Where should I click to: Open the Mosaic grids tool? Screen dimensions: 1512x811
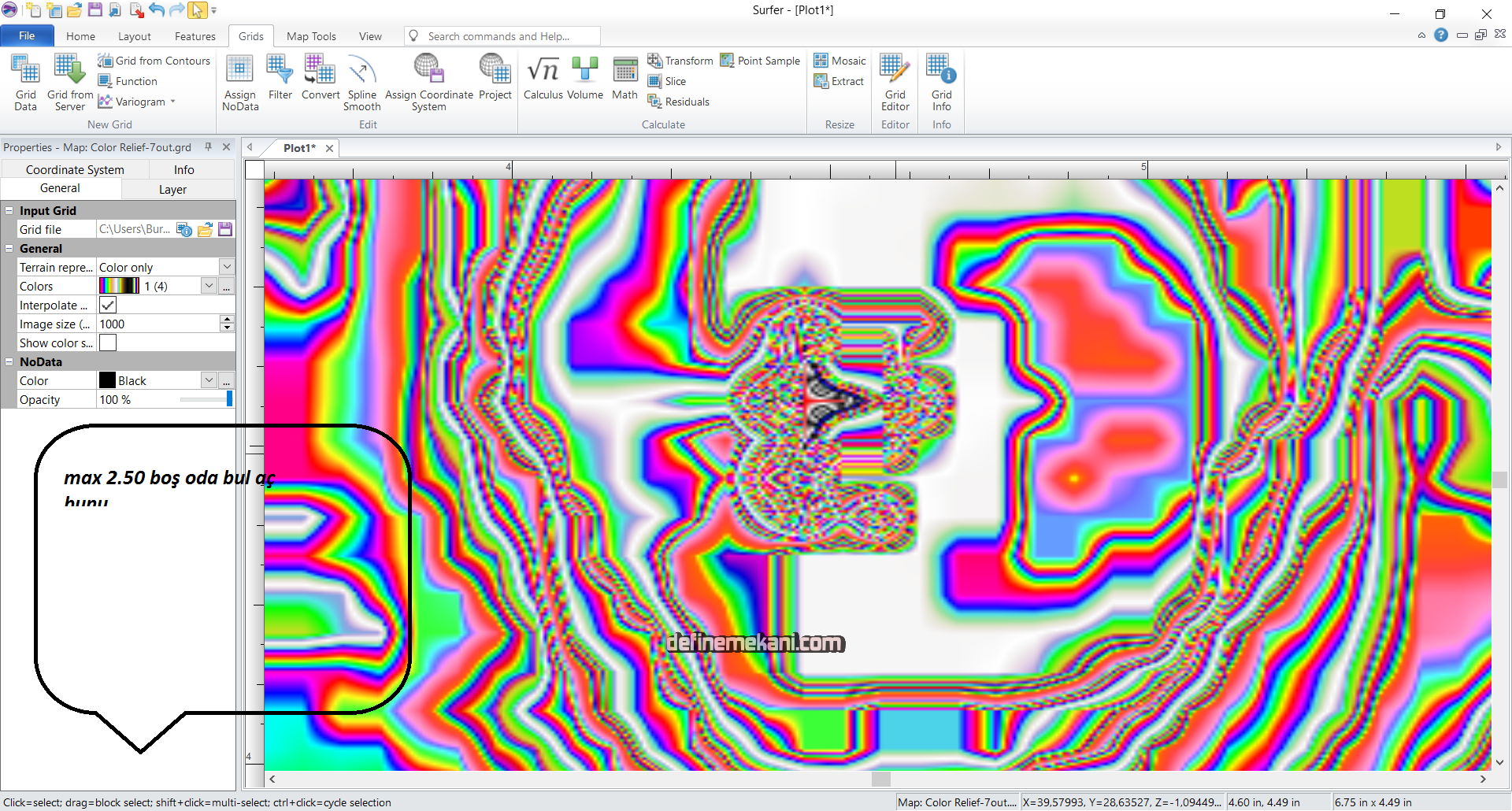(x=839, y=61)
